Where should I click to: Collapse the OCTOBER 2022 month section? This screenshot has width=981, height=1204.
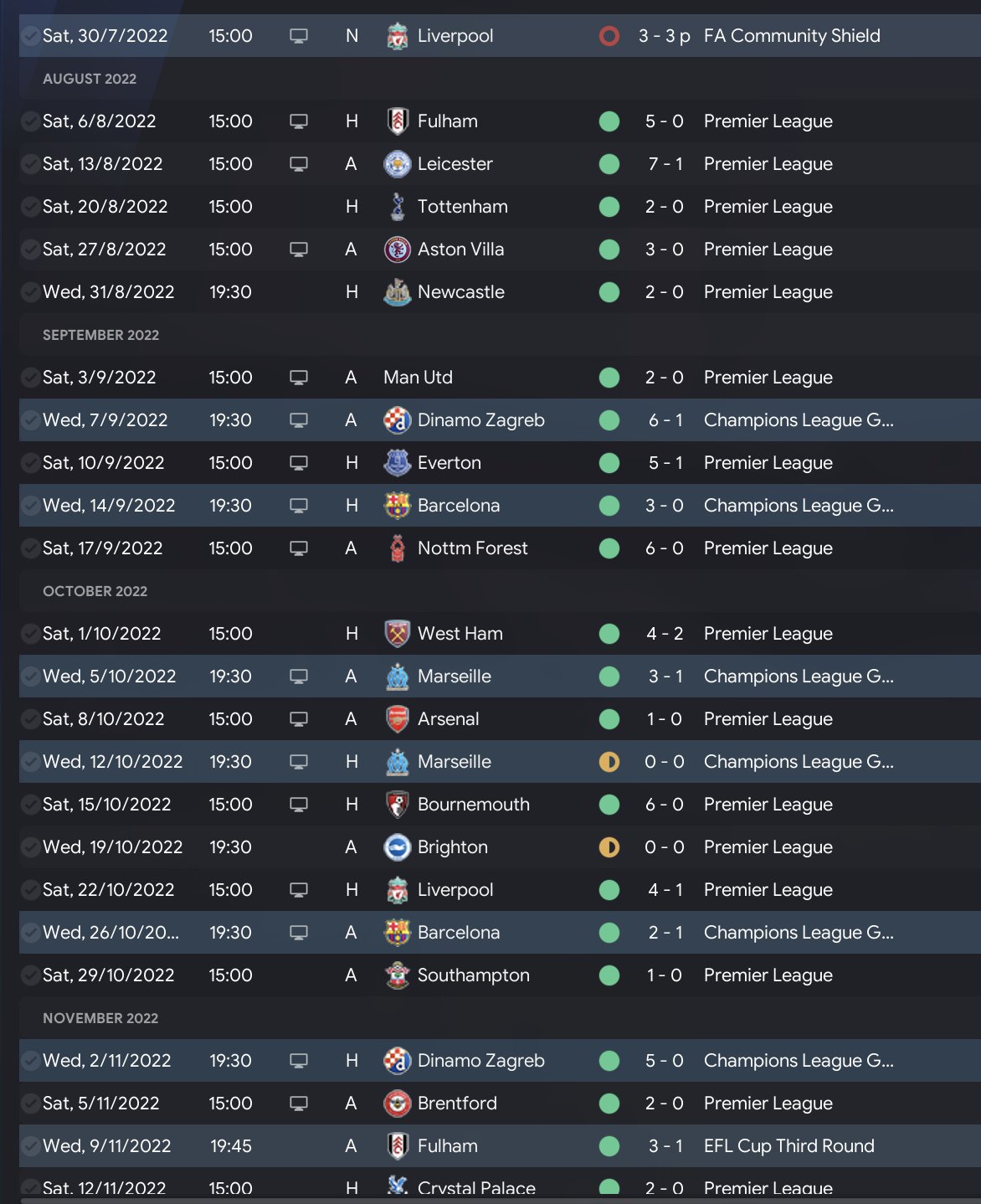pyautogui.click(x=95, y=591)
